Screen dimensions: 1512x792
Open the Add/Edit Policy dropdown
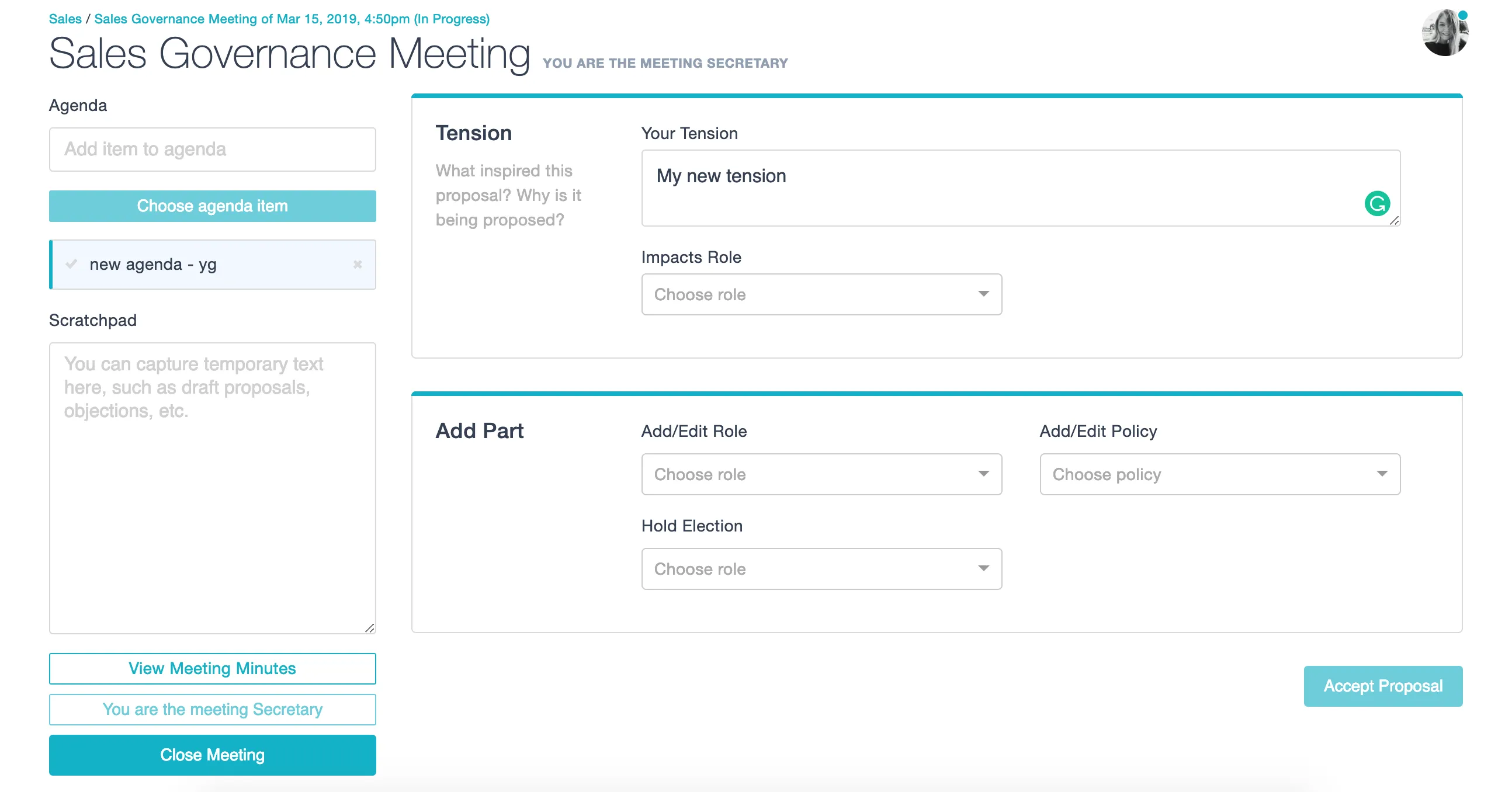pyautogui.click(x=1220, y=474)
